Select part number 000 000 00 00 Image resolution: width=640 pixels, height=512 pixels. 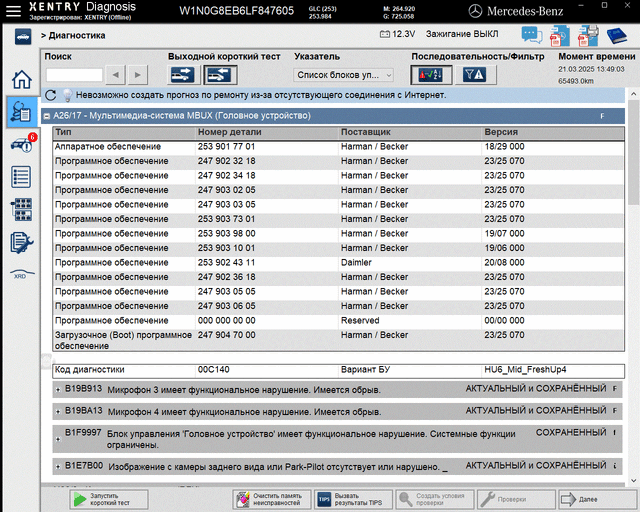(x=227, y=321)
